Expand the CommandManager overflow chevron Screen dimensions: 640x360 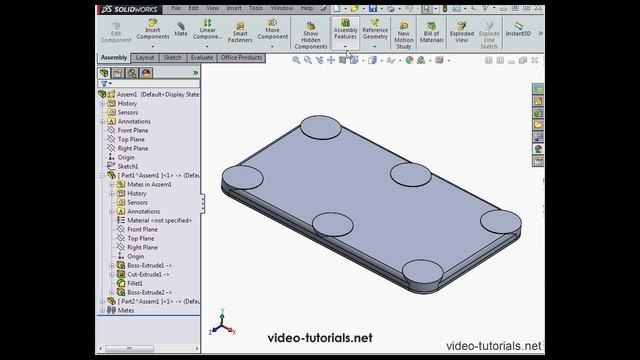tap(540, 33)
